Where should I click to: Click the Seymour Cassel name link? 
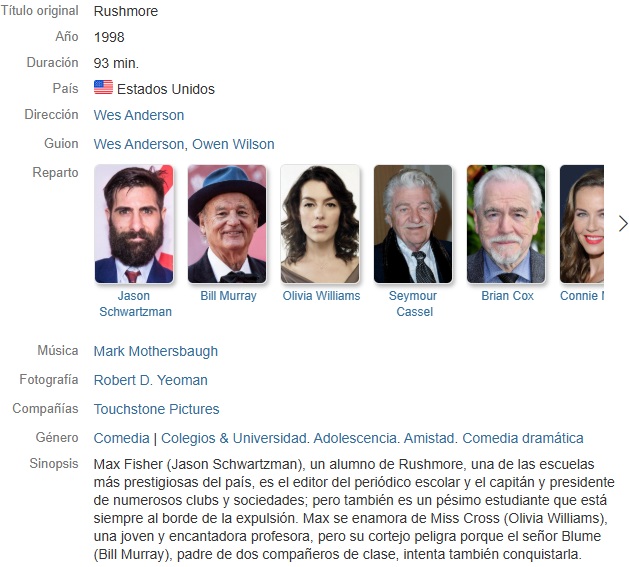pyautogui.click(x=413, y=304)
